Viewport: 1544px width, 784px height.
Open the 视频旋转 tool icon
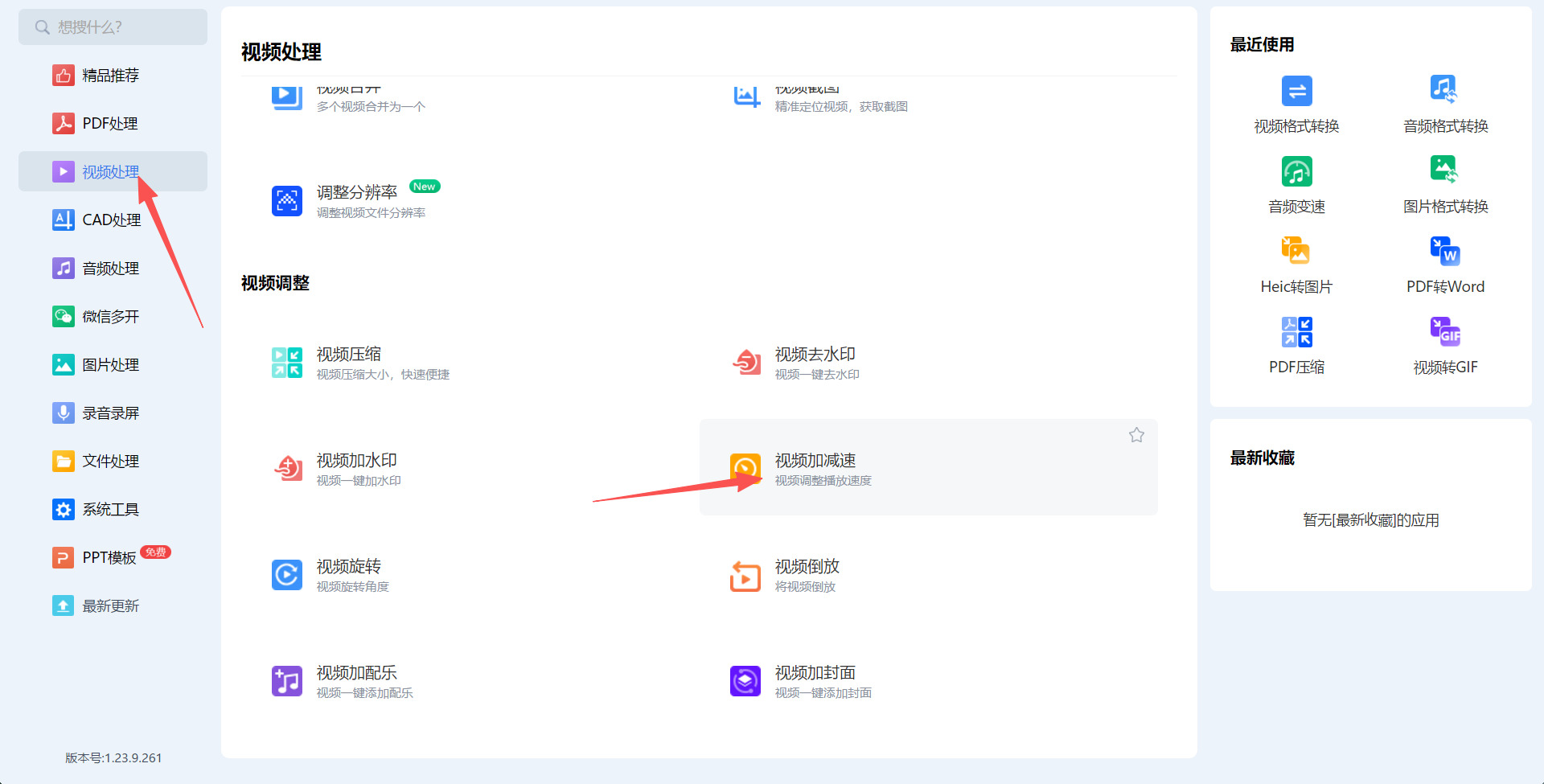click(x=287, y=575)
